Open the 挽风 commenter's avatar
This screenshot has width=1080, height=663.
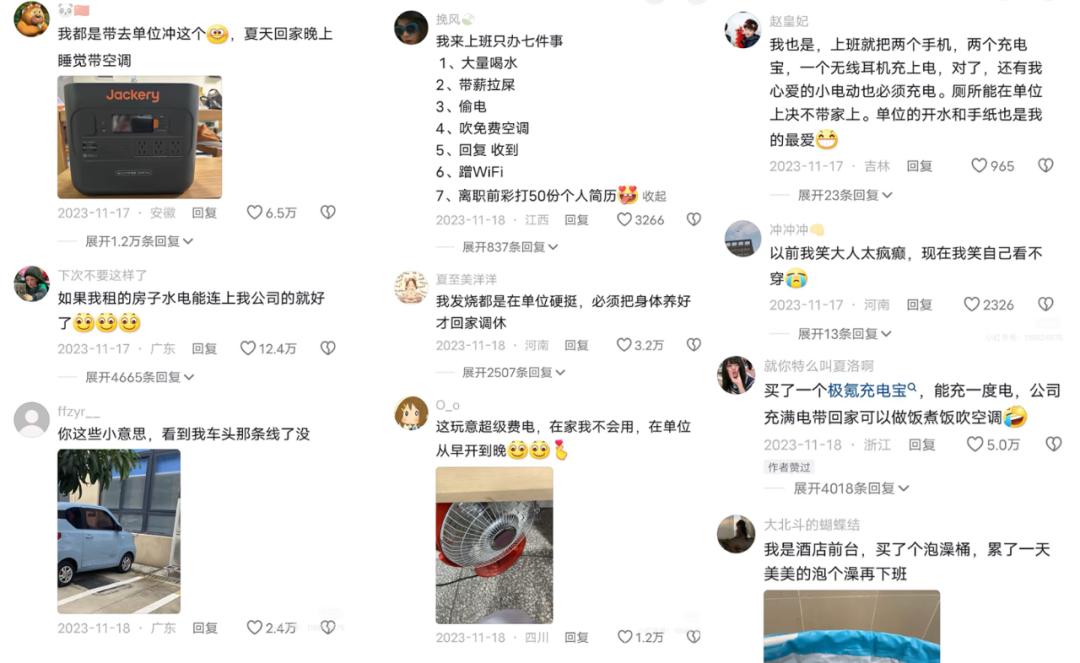(411, 28)
